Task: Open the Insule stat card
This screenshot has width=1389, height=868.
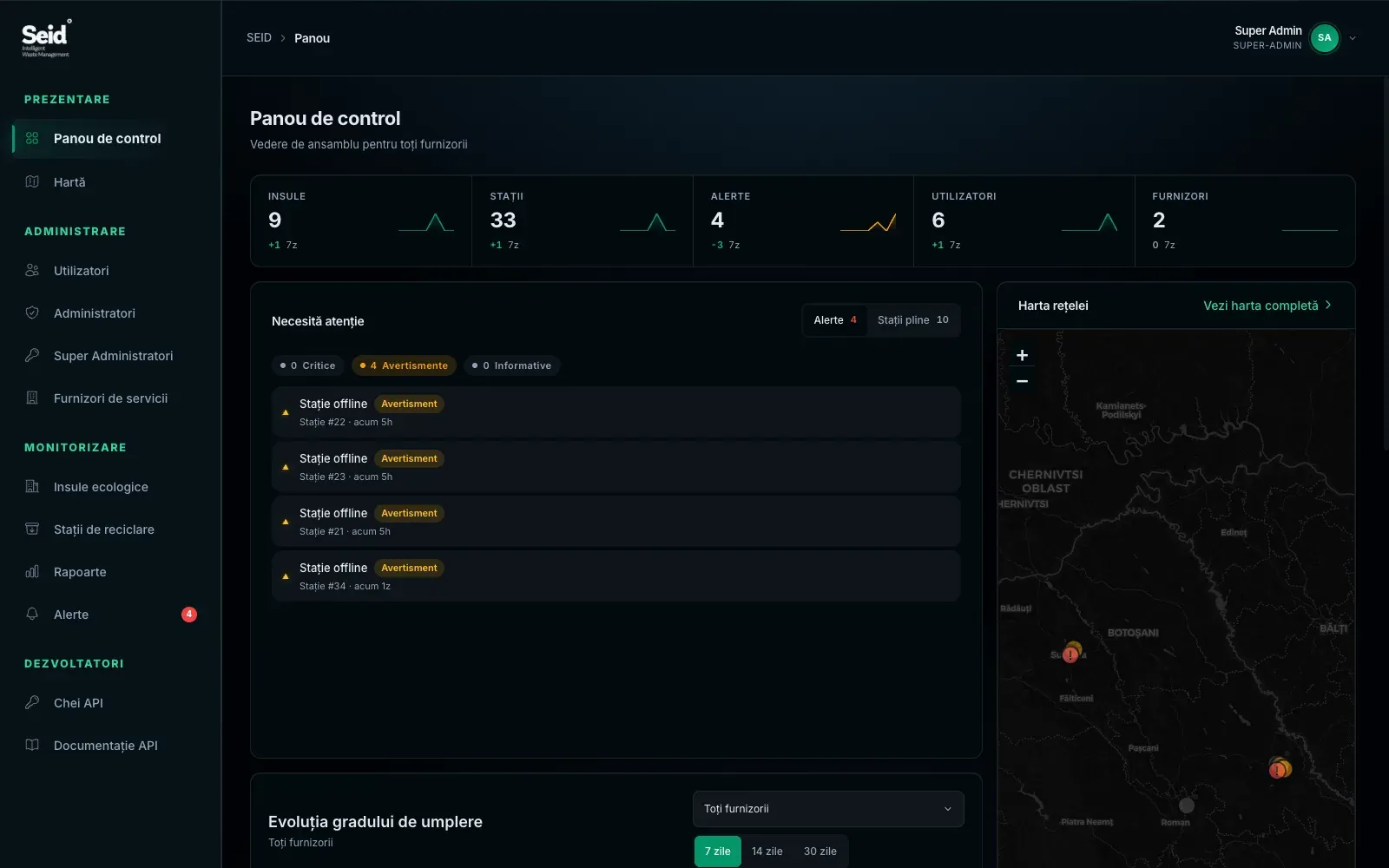Action: click(x=361, y=221)
